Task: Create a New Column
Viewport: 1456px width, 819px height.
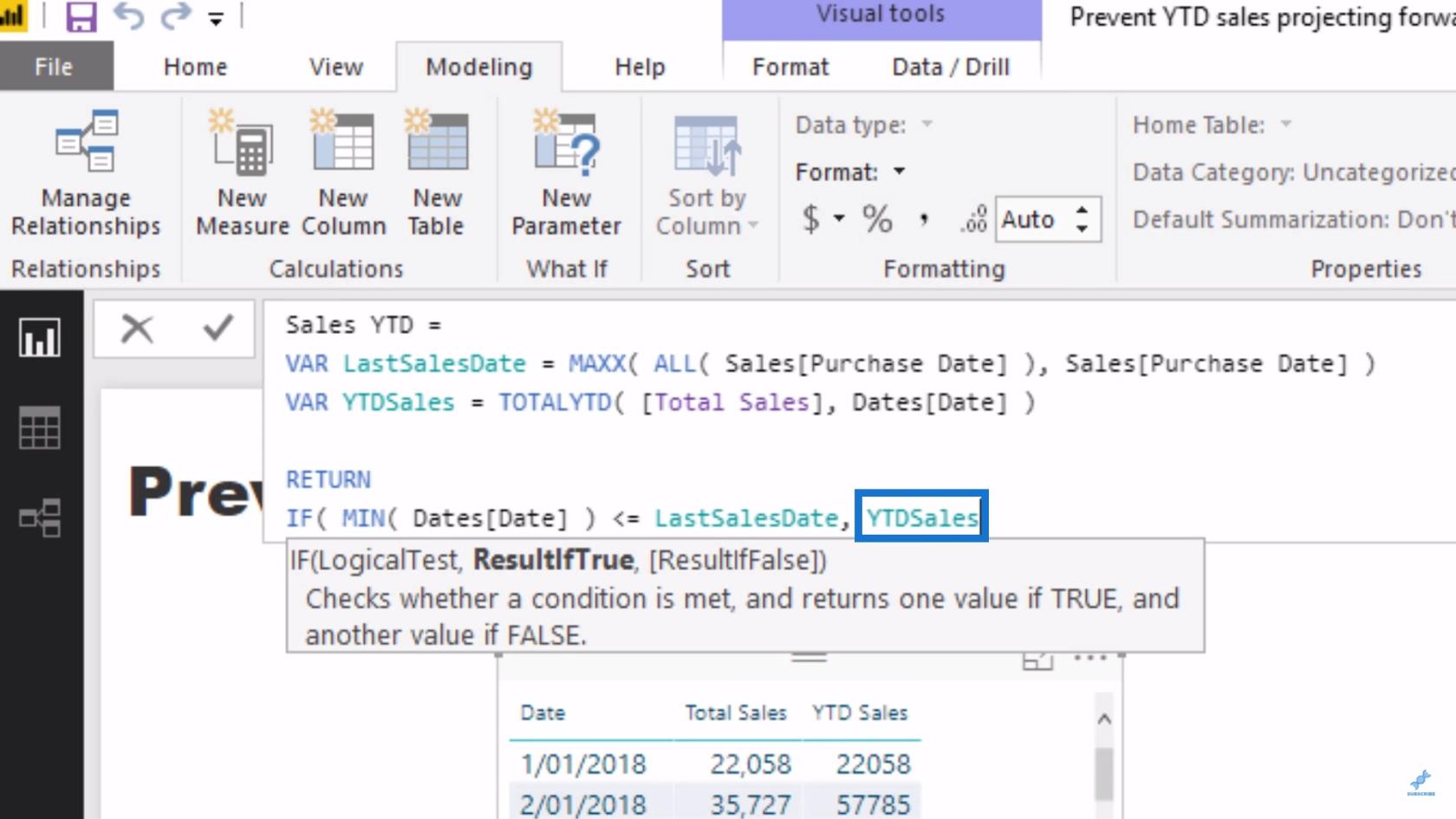Action: (x=343, y=173)
